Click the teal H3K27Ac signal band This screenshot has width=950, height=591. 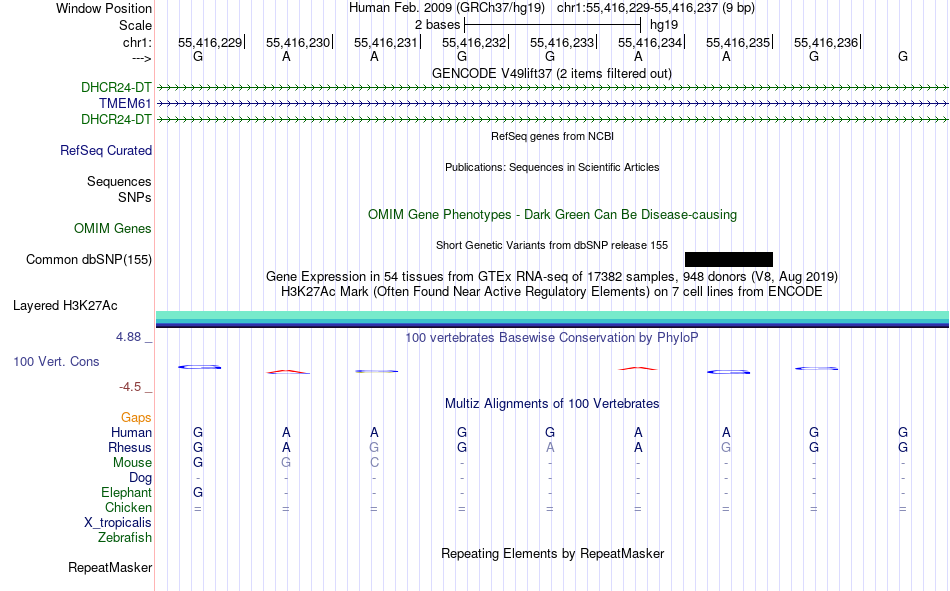pyautogui.click(x=553, y=316)
